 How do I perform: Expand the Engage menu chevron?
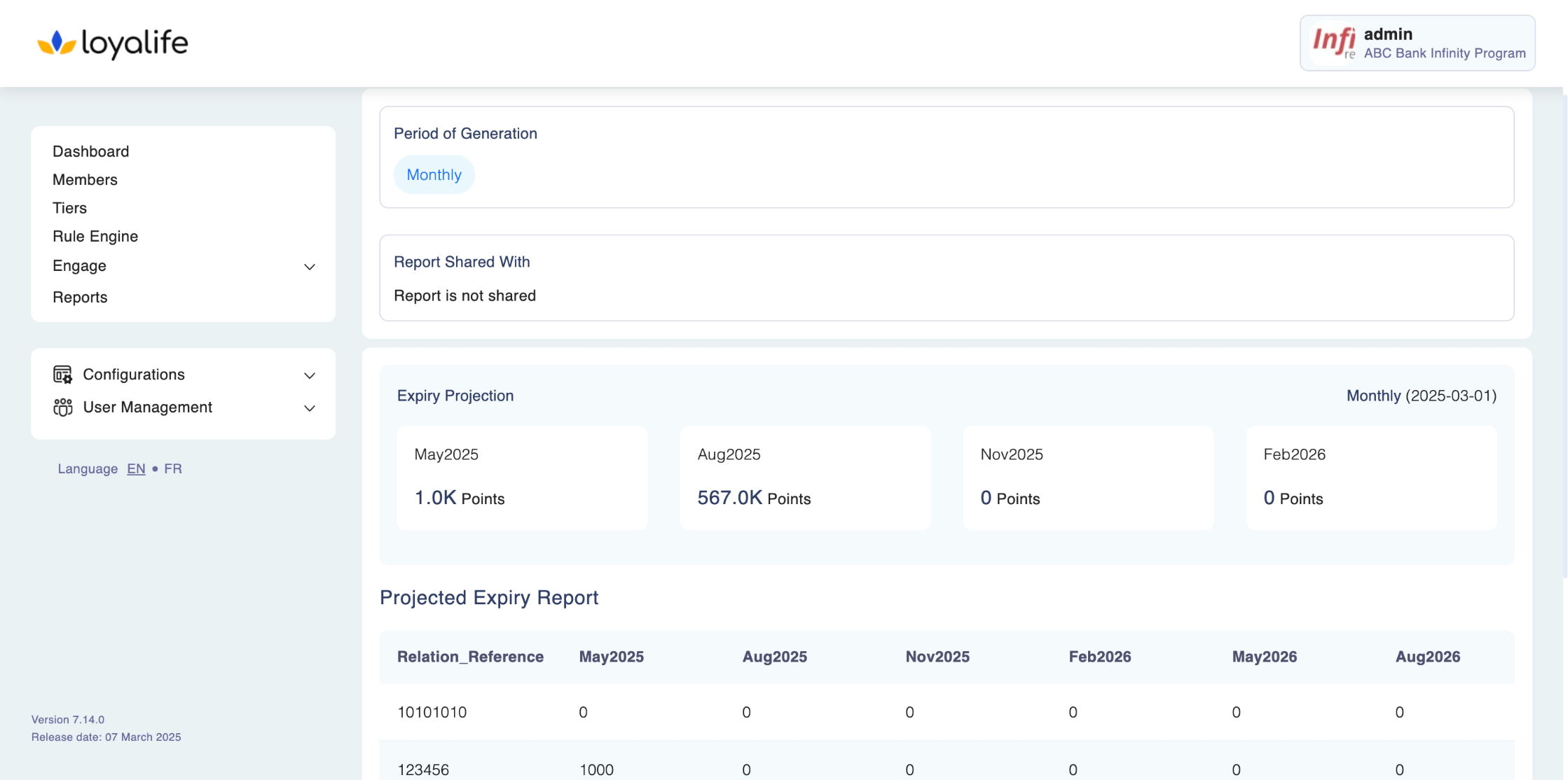click(309, 267)
